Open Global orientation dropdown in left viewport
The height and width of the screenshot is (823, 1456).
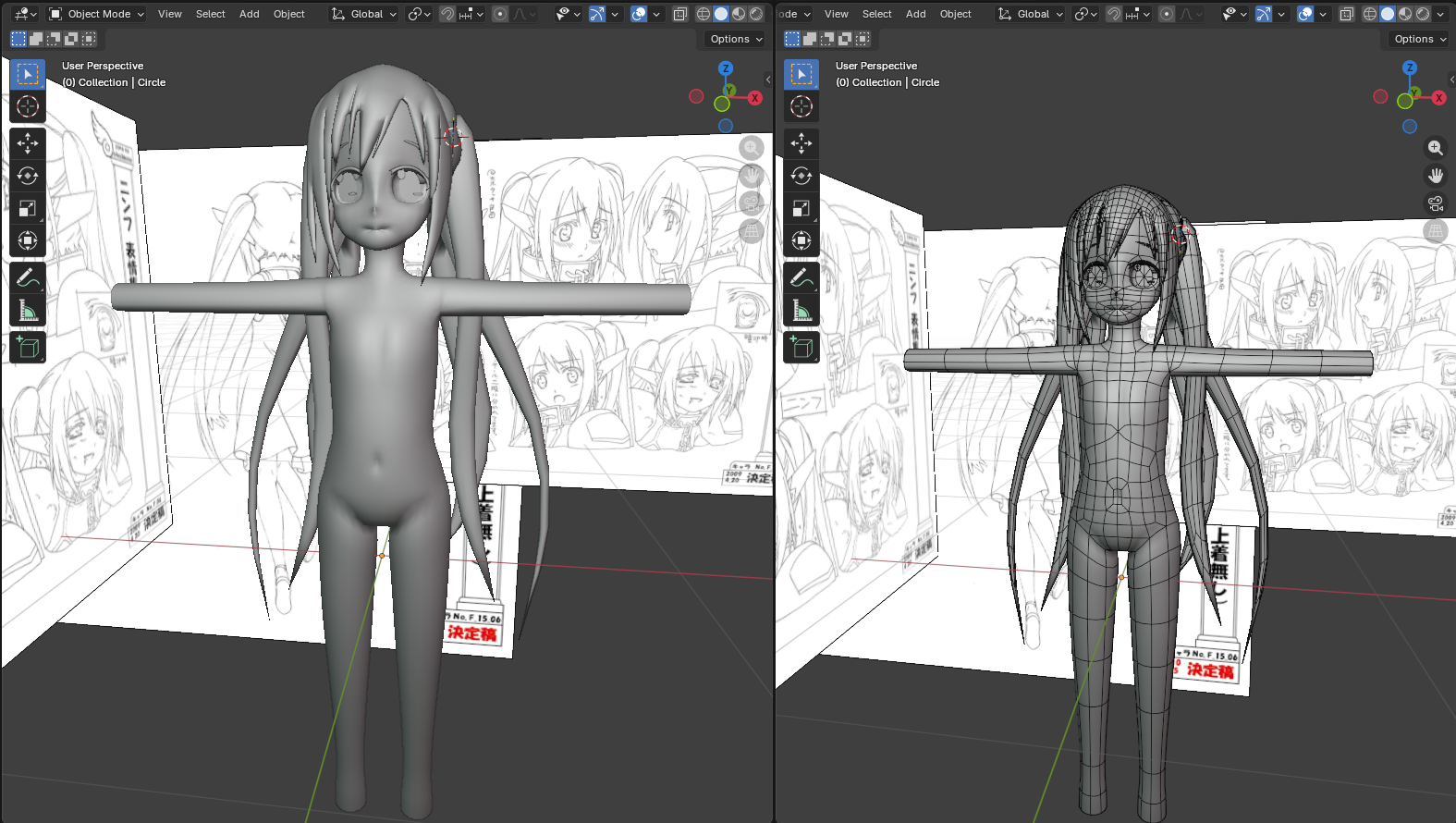pyautogui.click(x=364, y=14)
